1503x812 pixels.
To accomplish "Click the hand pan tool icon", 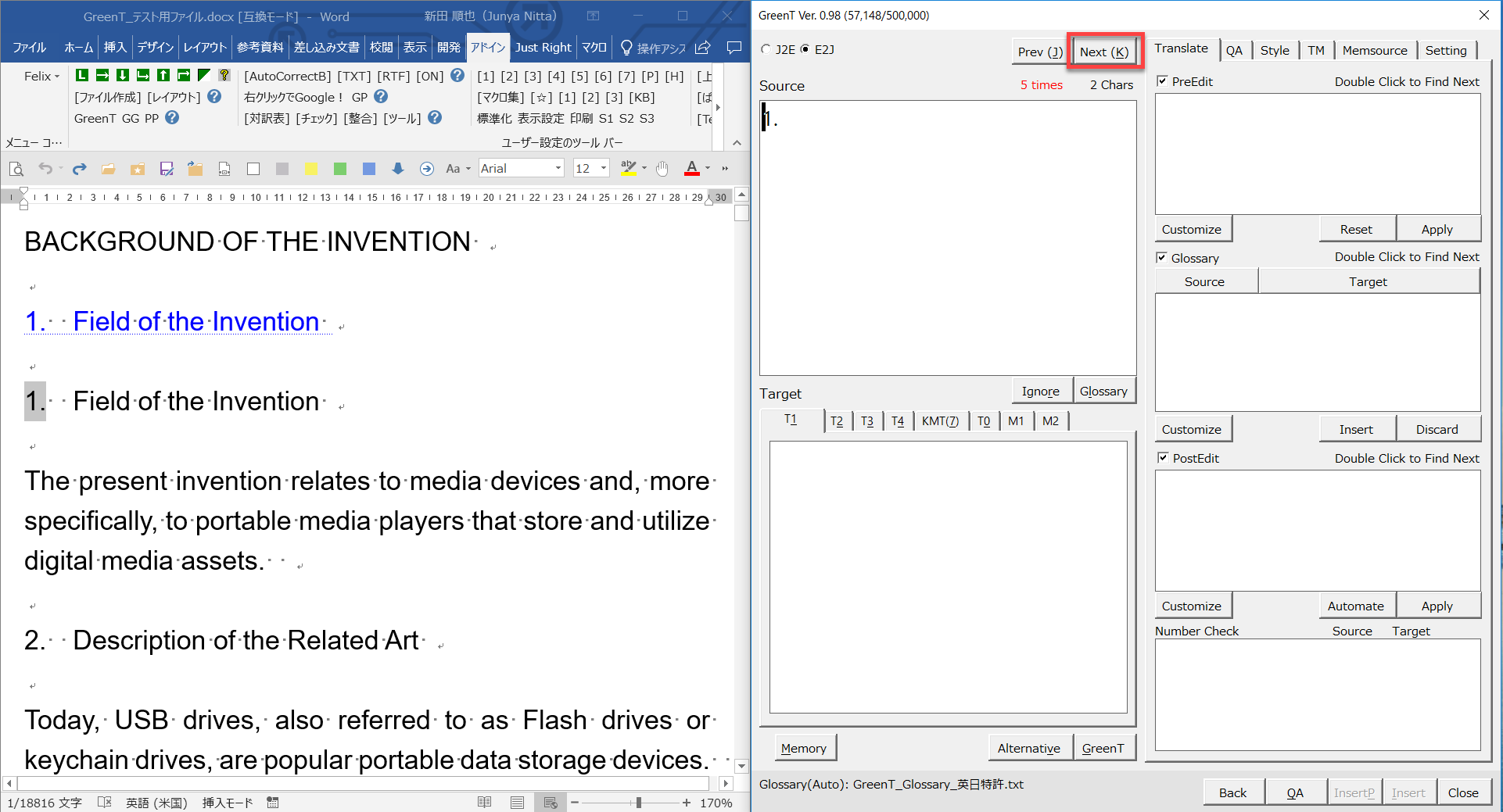I will tap(662, 169).
